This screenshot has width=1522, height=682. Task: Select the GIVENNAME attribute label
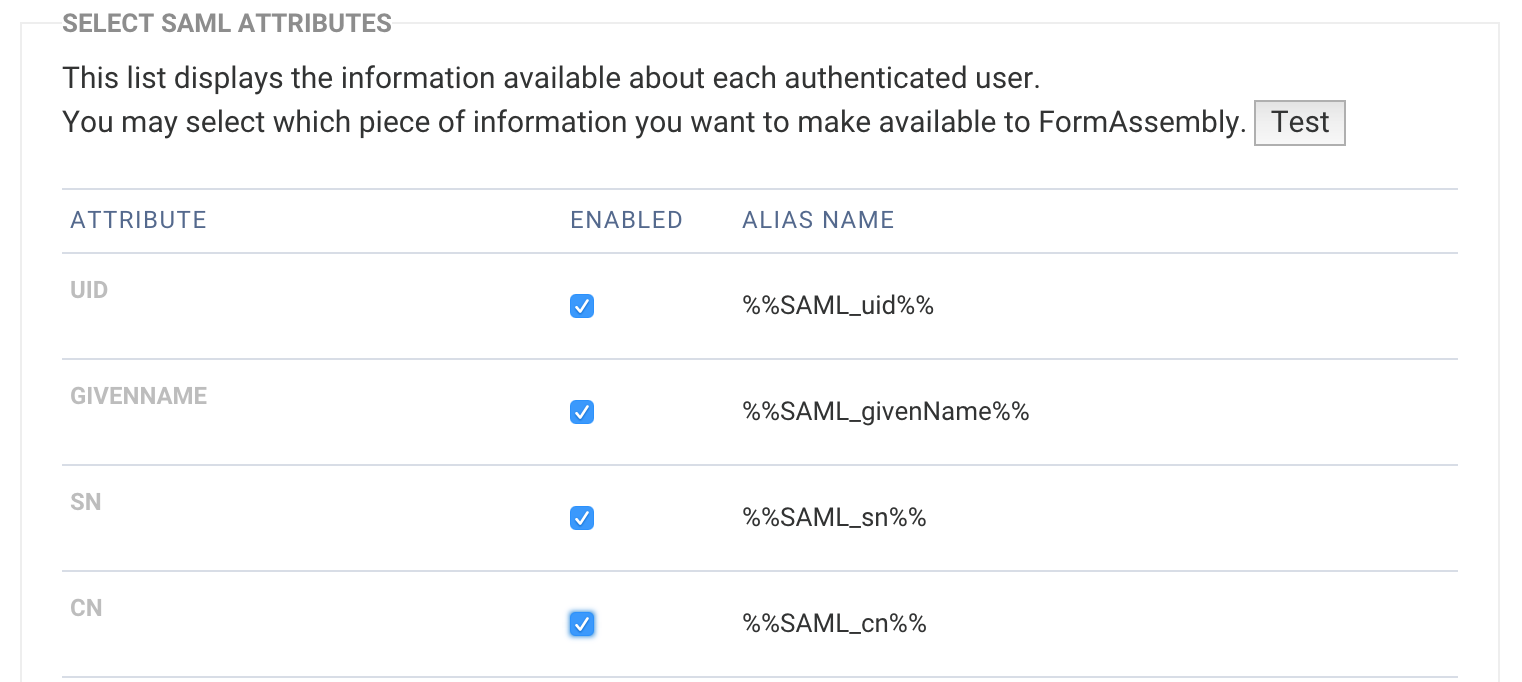click(x=138, y=396)
